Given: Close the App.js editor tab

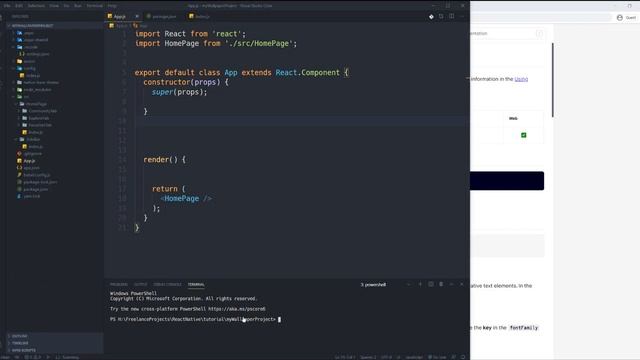Looking at the screenshot, I should [137, 16].
